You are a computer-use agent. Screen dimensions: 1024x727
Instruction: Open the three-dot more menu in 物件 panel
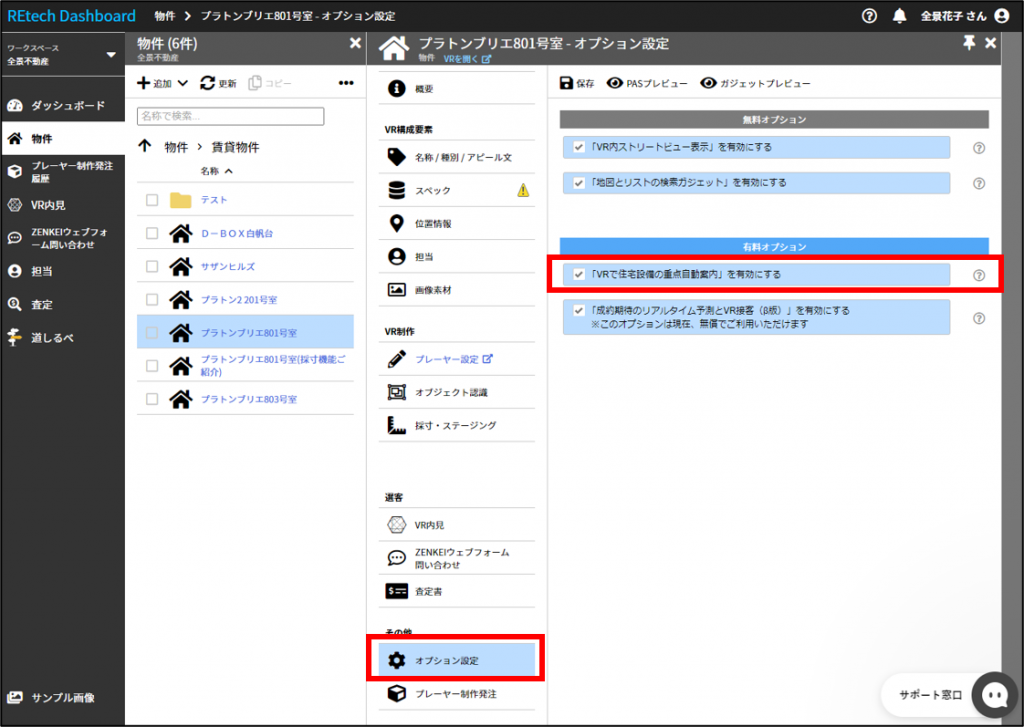click(346, 83)
